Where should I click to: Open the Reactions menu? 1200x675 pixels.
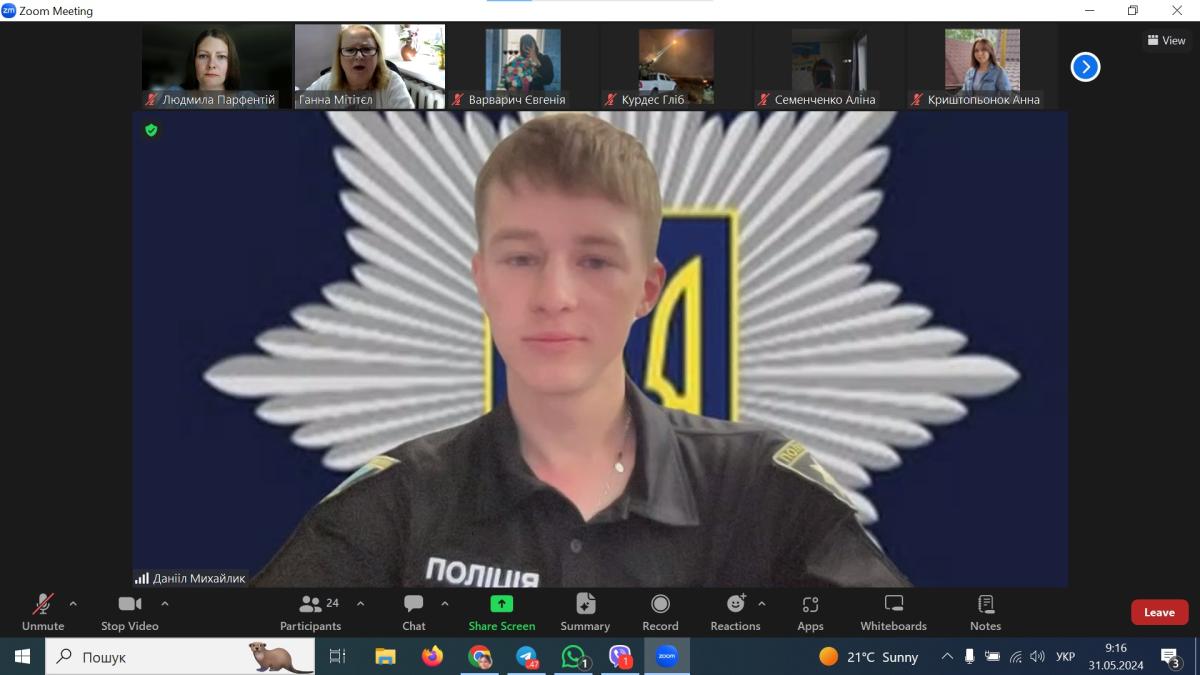[736, 612]
